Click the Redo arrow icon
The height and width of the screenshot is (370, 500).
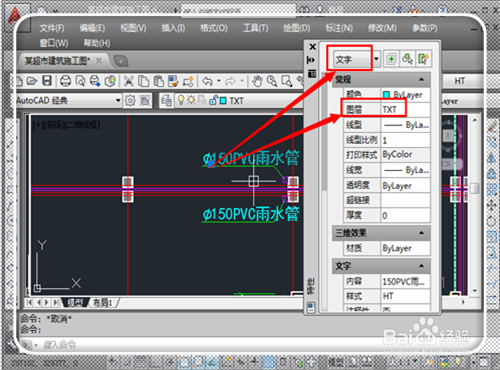point(230,81)
